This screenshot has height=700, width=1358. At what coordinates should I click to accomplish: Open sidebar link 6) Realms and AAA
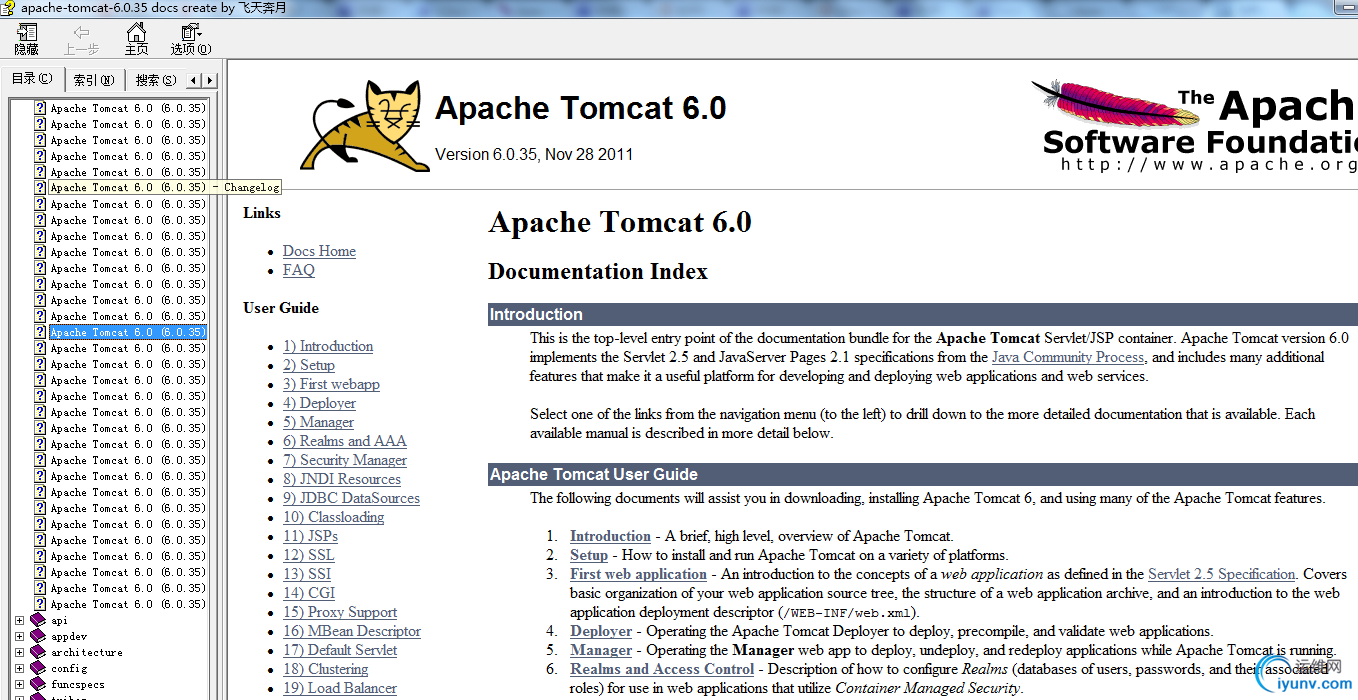[345, 441]
